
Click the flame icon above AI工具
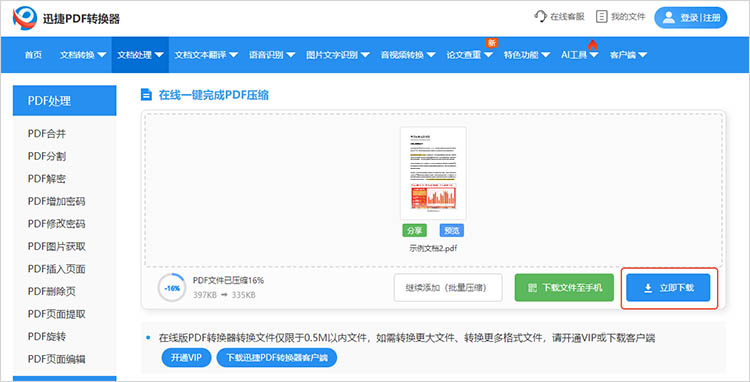pyautogui.click(x=593, y=44)
